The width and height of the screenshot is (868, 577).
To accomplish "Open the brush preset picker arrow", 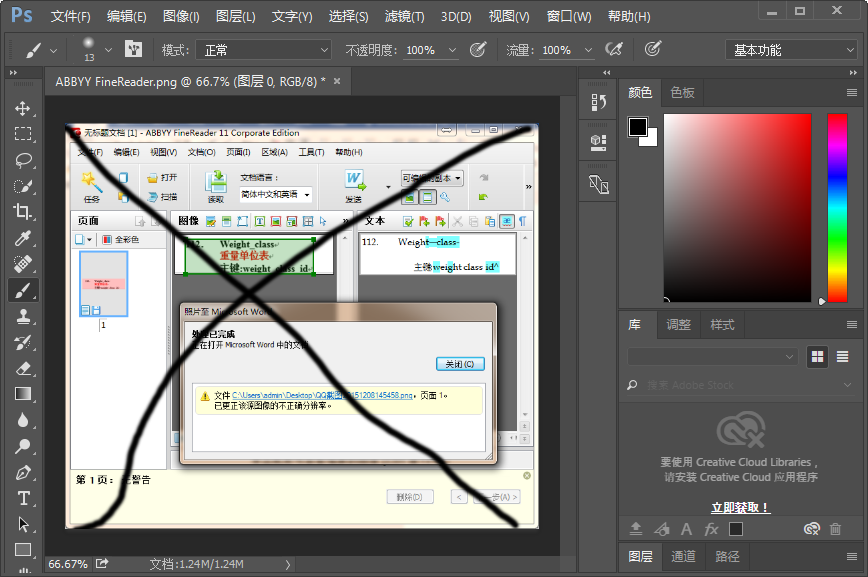I will click(108, 50).
